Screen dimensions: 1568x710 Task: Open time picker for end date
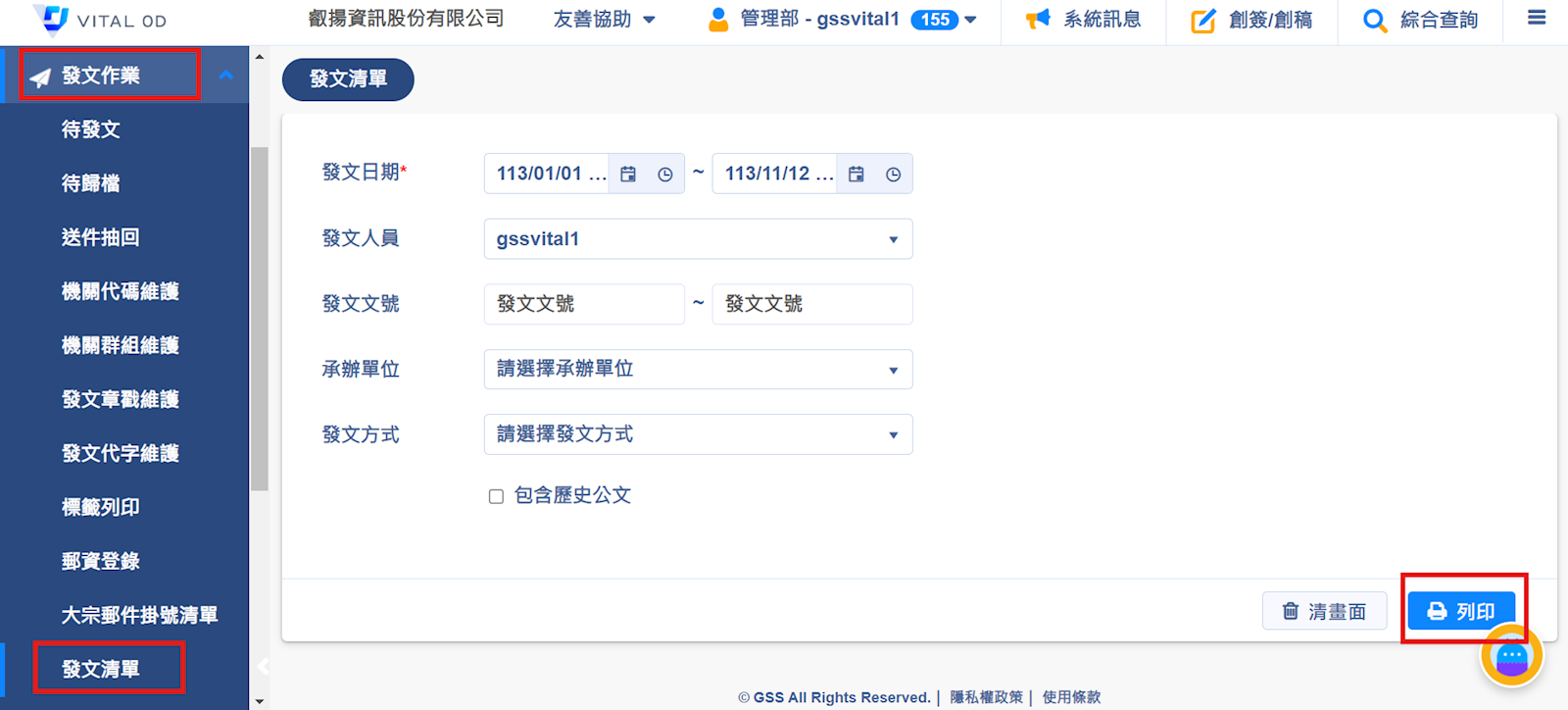click(x=893, y=175)
